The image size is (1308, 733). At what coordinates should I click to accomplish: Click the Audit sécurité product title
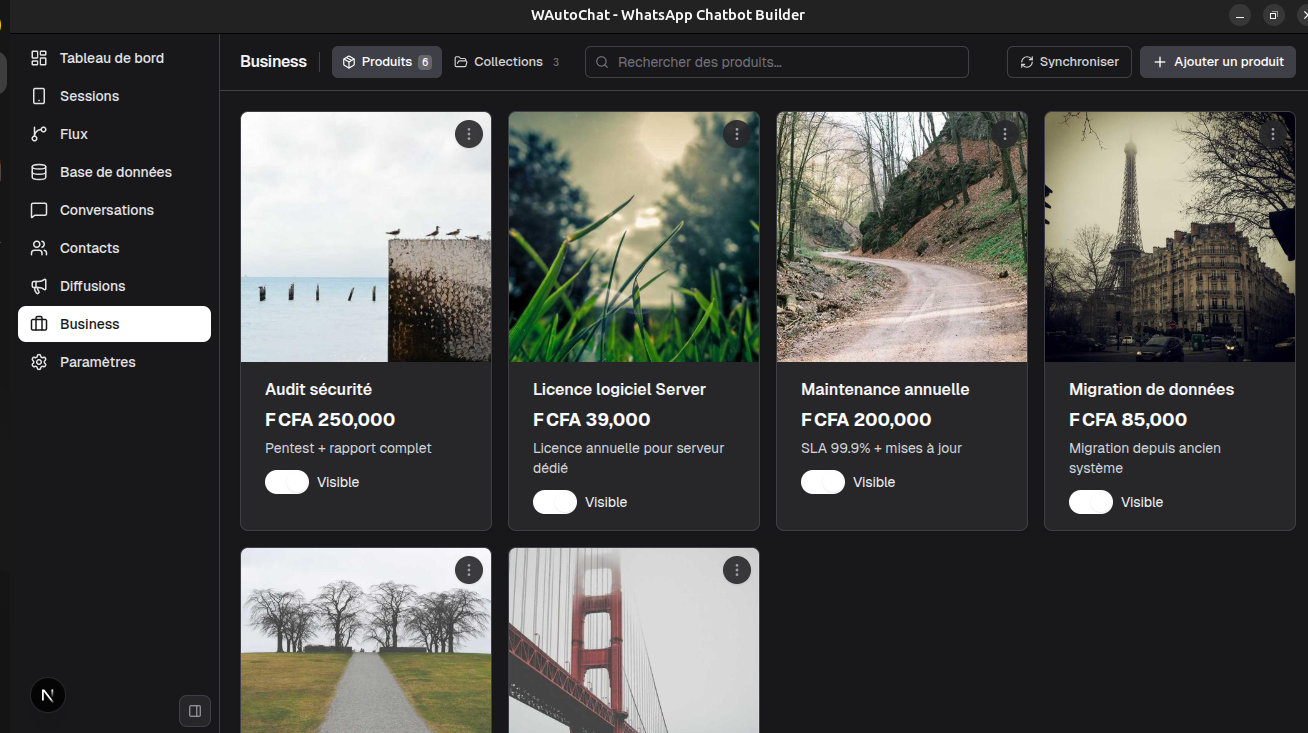click(318, 390)
